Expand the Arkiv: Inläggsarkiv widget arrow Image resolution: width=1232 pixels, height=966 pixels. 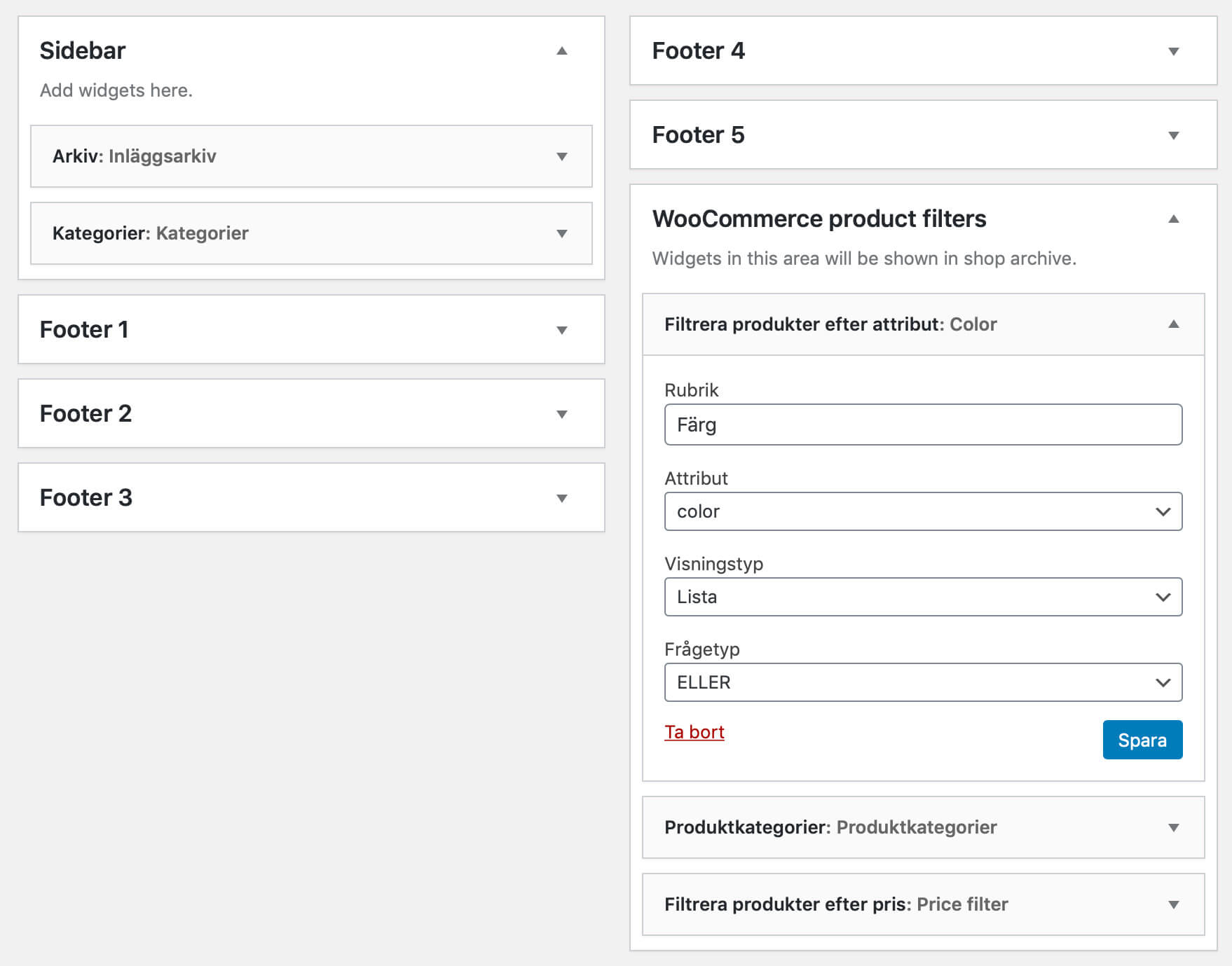[x=561, y=156]
